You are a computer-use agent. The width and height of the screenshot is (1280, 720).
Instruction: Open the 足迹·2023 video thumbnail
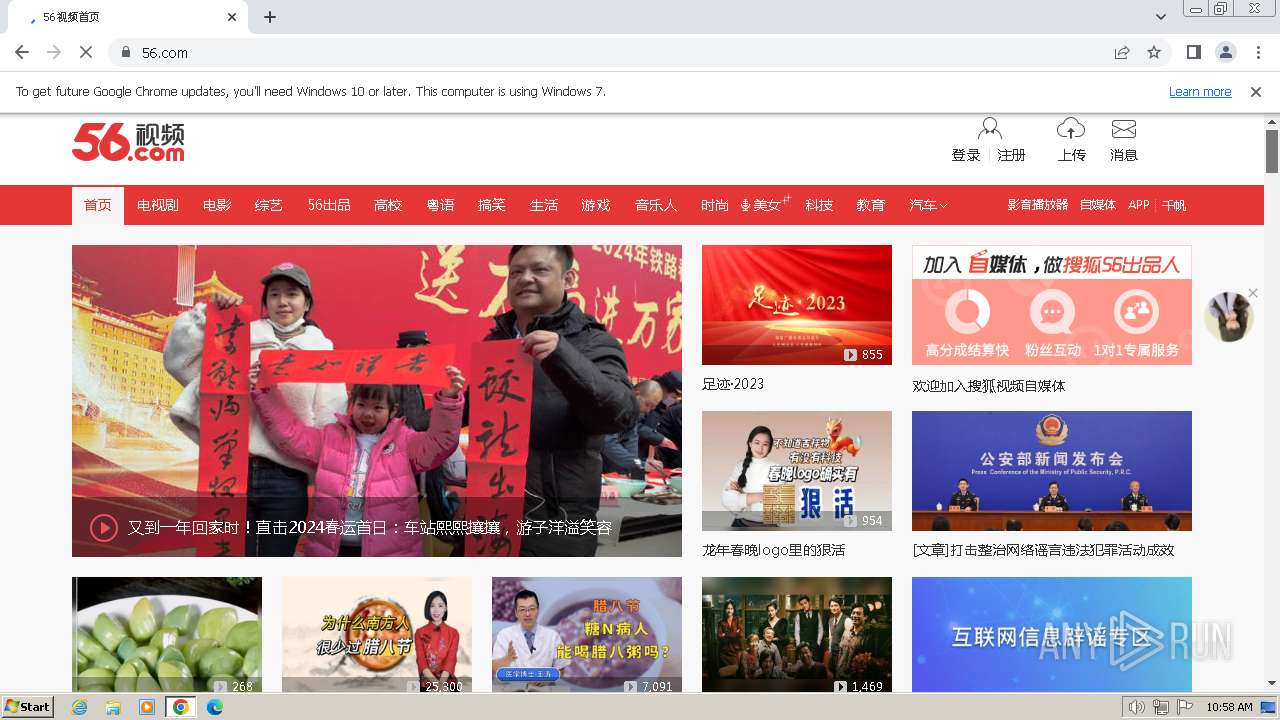[x=797, y=305]
